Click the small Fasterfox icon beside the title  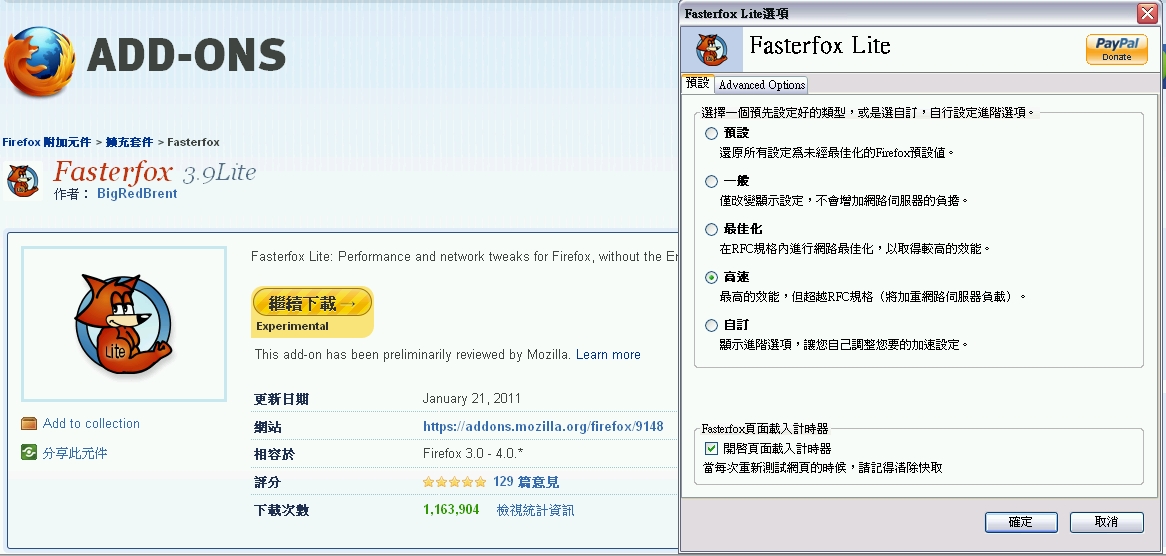coord(23,180)
